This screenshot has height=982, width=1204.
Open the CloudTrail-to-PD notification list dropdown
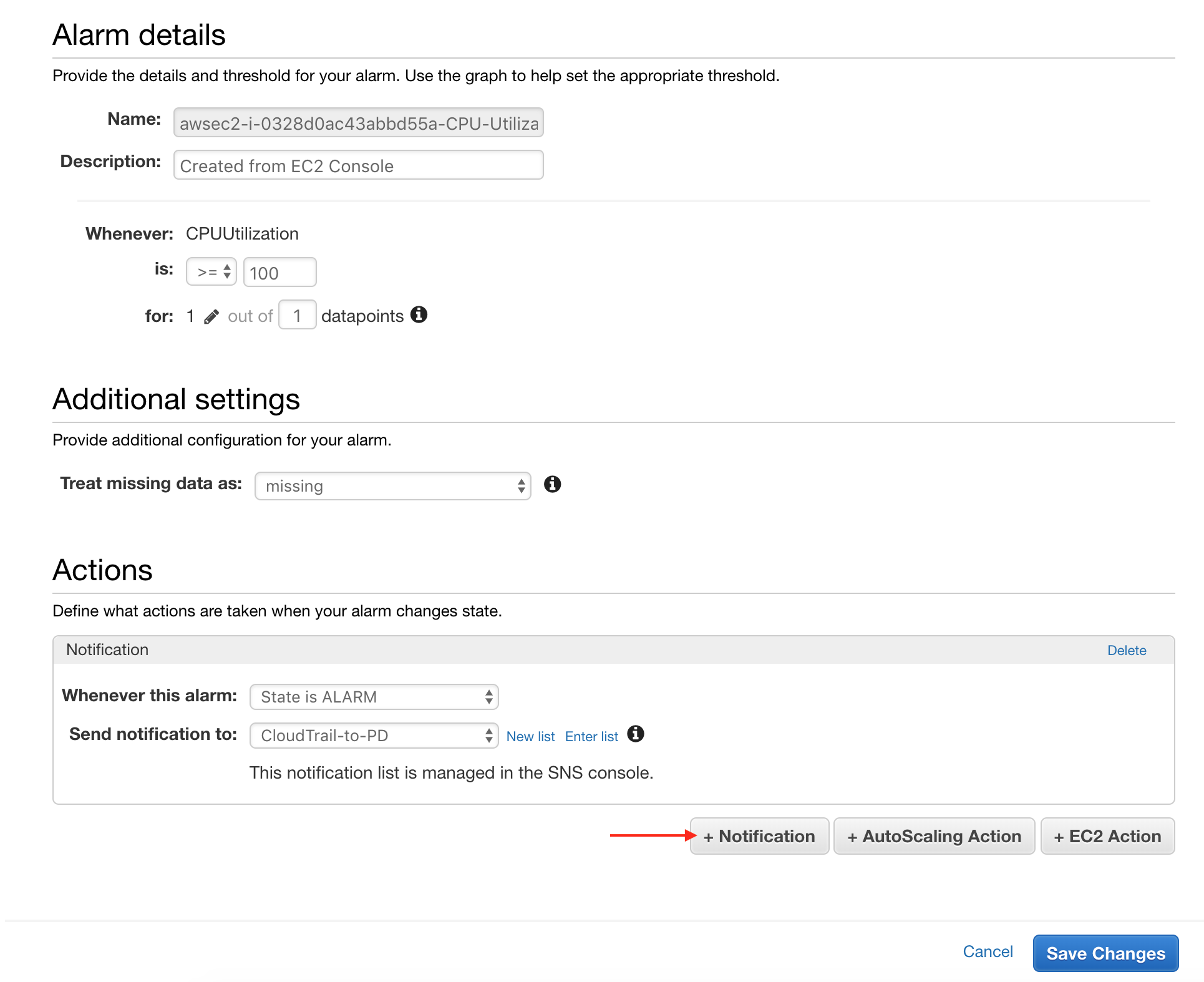coord(374,736)
